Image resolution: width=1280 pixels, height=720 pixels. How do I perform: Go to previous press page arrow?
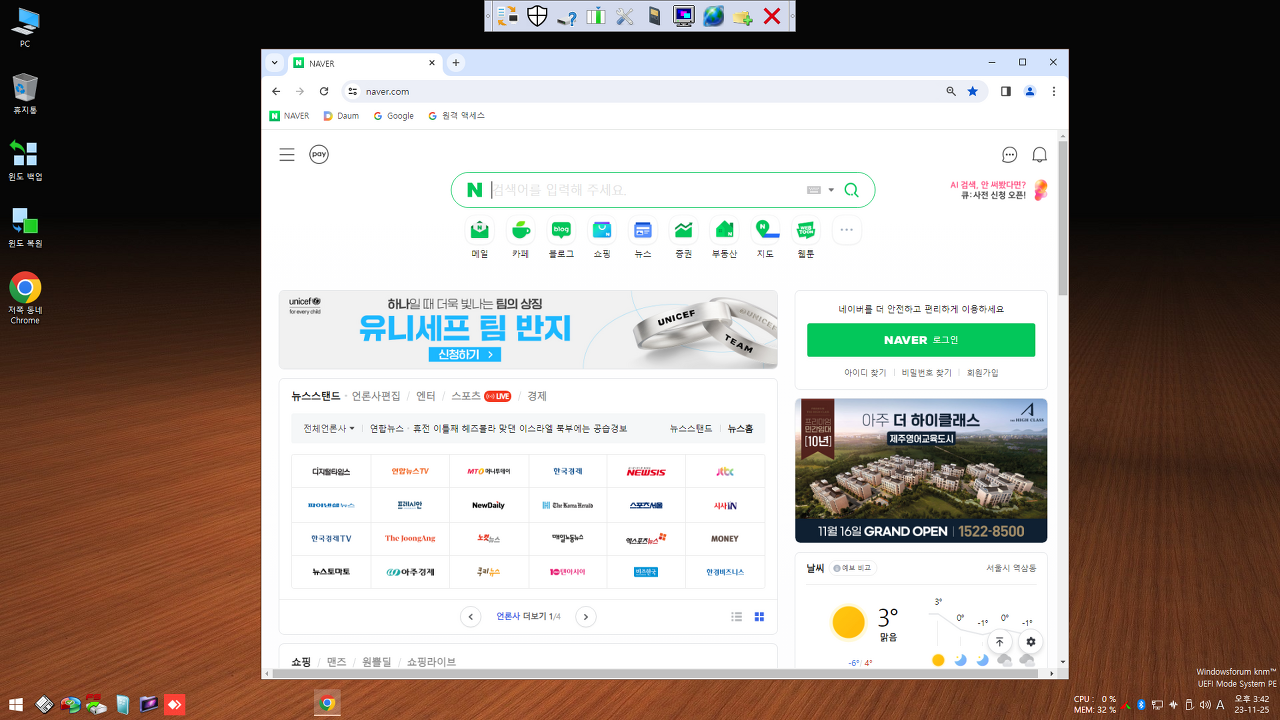[471, 617]
